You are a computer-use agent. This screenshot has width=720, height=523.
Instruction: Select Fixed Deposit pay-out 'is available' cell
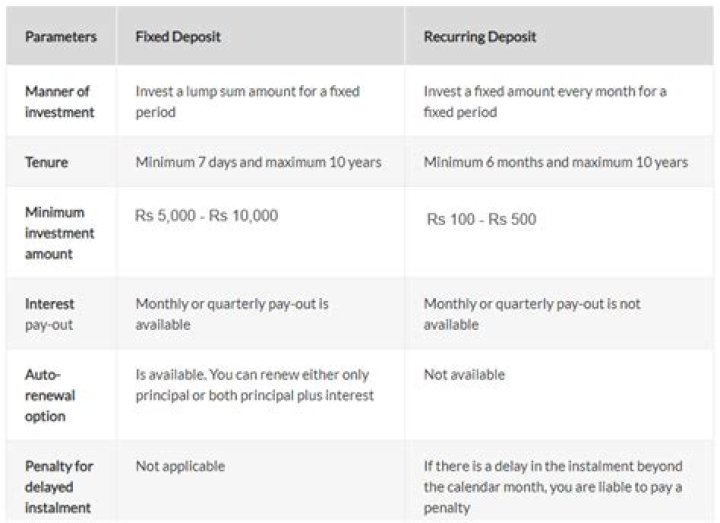(232, 314)
